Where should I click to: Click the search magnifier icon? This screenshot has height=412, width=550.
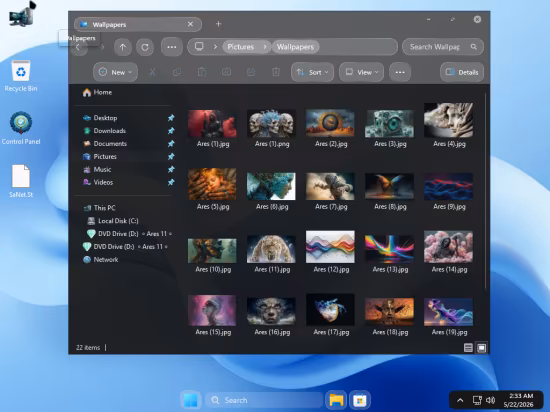point(474,47)
